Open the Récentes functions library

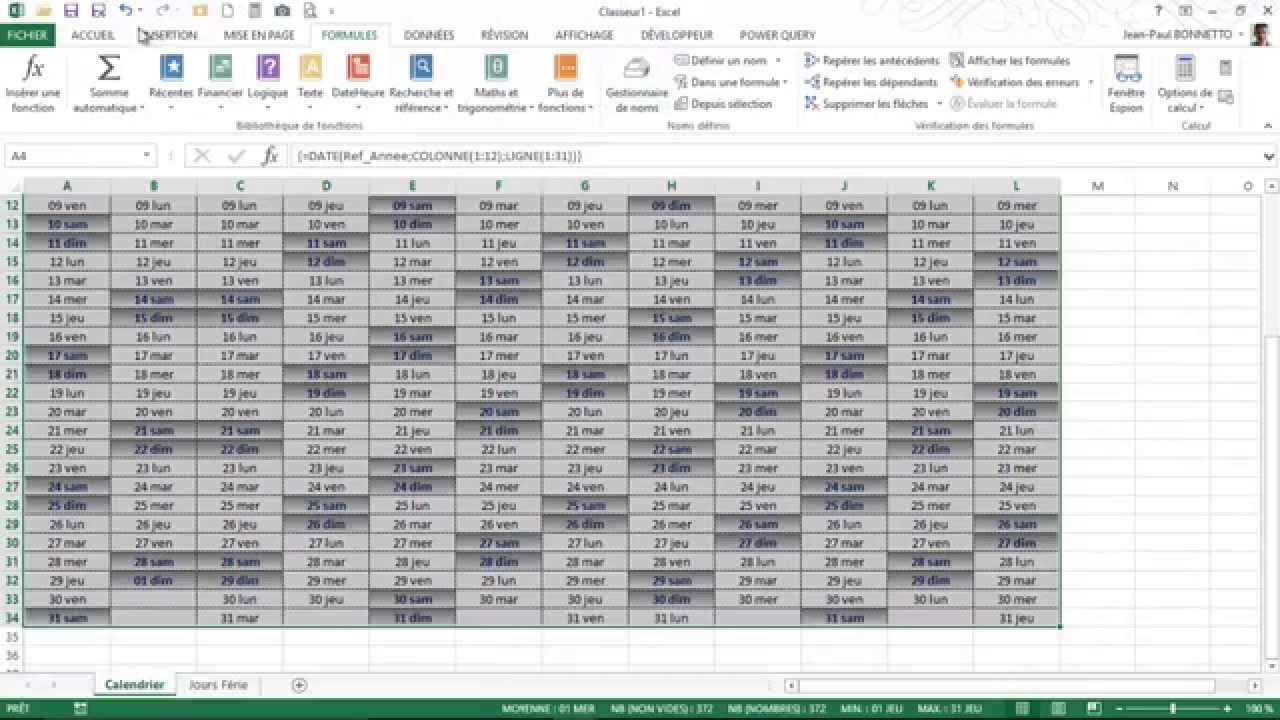point(171,83)
